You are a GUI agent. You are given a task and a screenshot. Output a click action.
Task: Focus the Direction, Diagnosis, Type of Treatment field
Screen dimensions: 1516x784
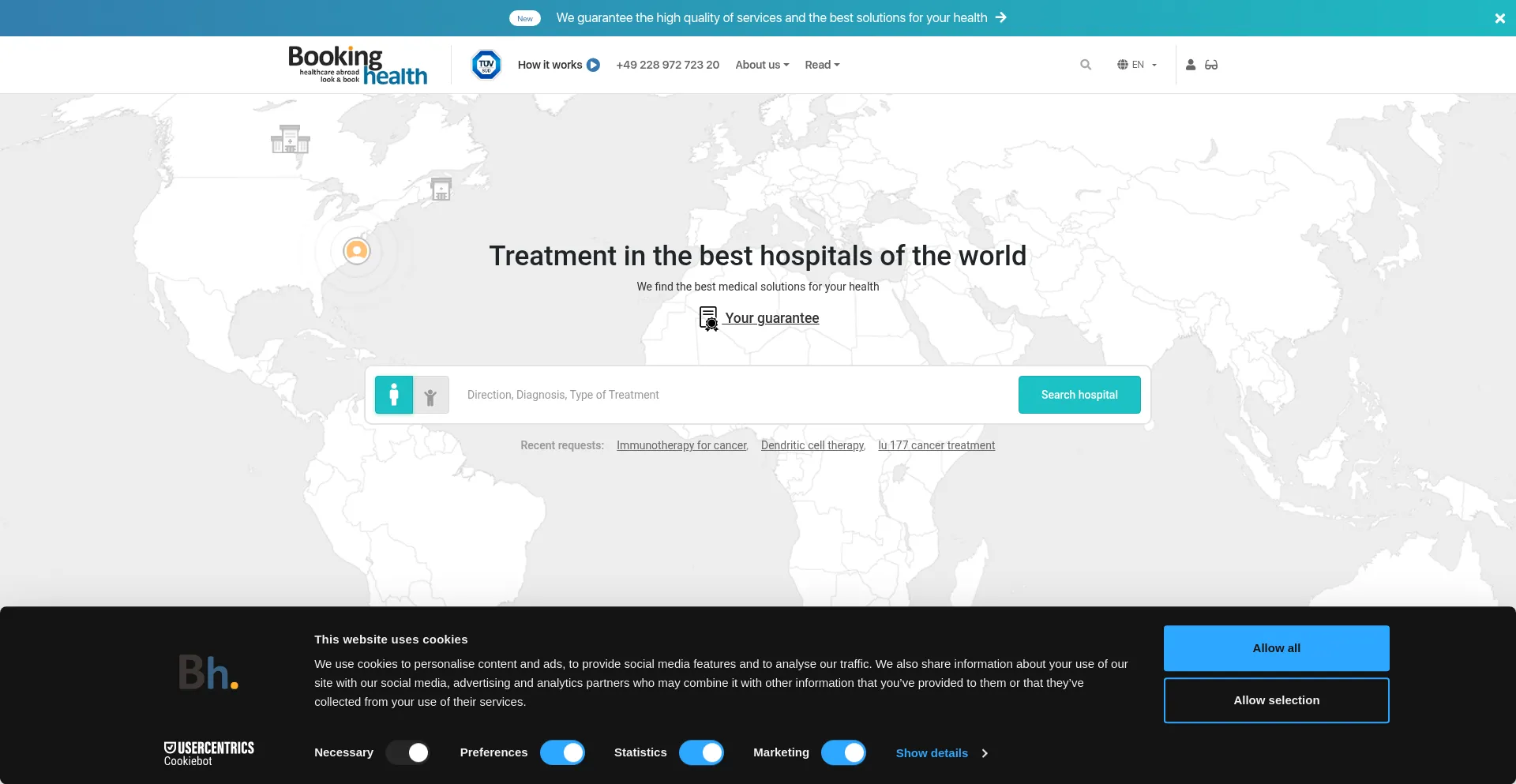pyautogui.click(x=734, y=395)
